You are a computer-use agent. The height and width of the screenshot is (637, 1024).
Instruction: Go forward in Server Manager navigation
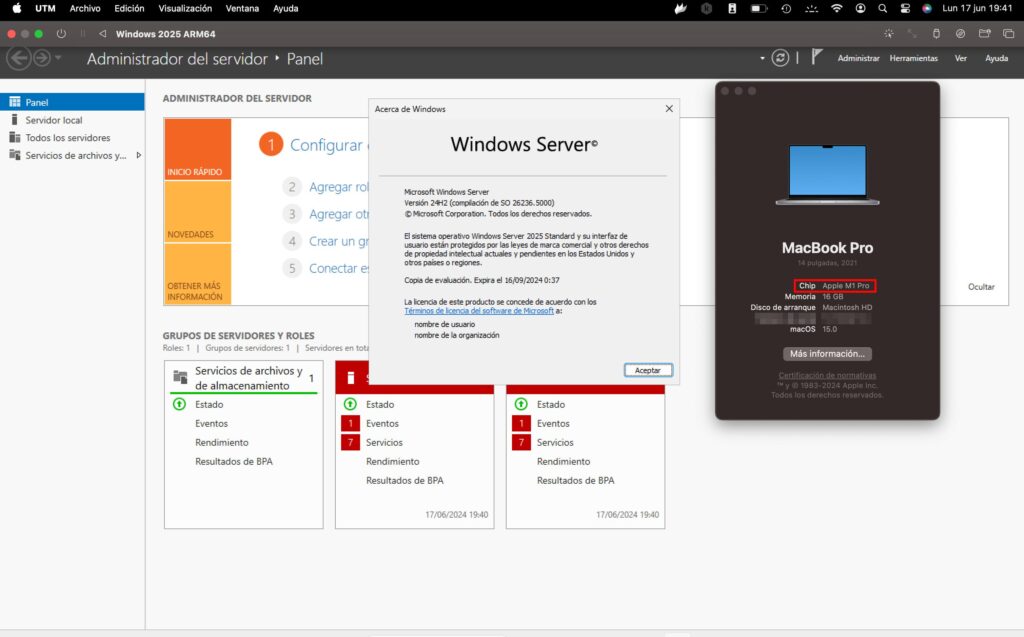[x=42, y=58]
